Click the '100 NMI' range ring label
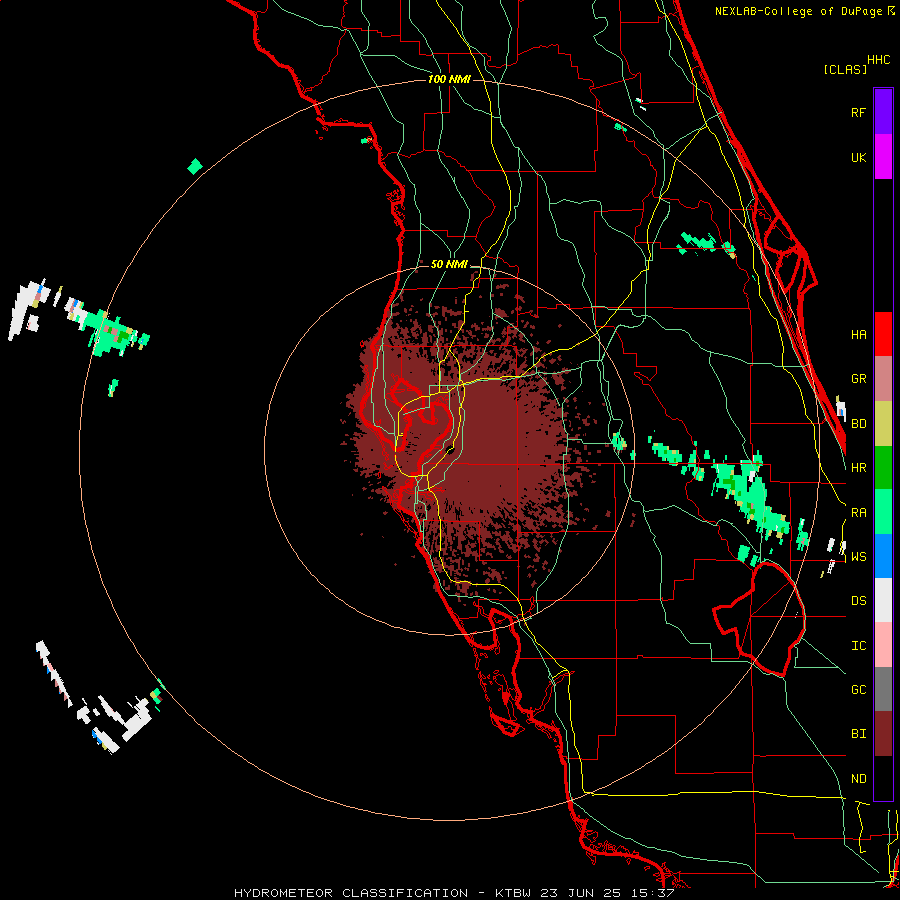 (449, 79)
